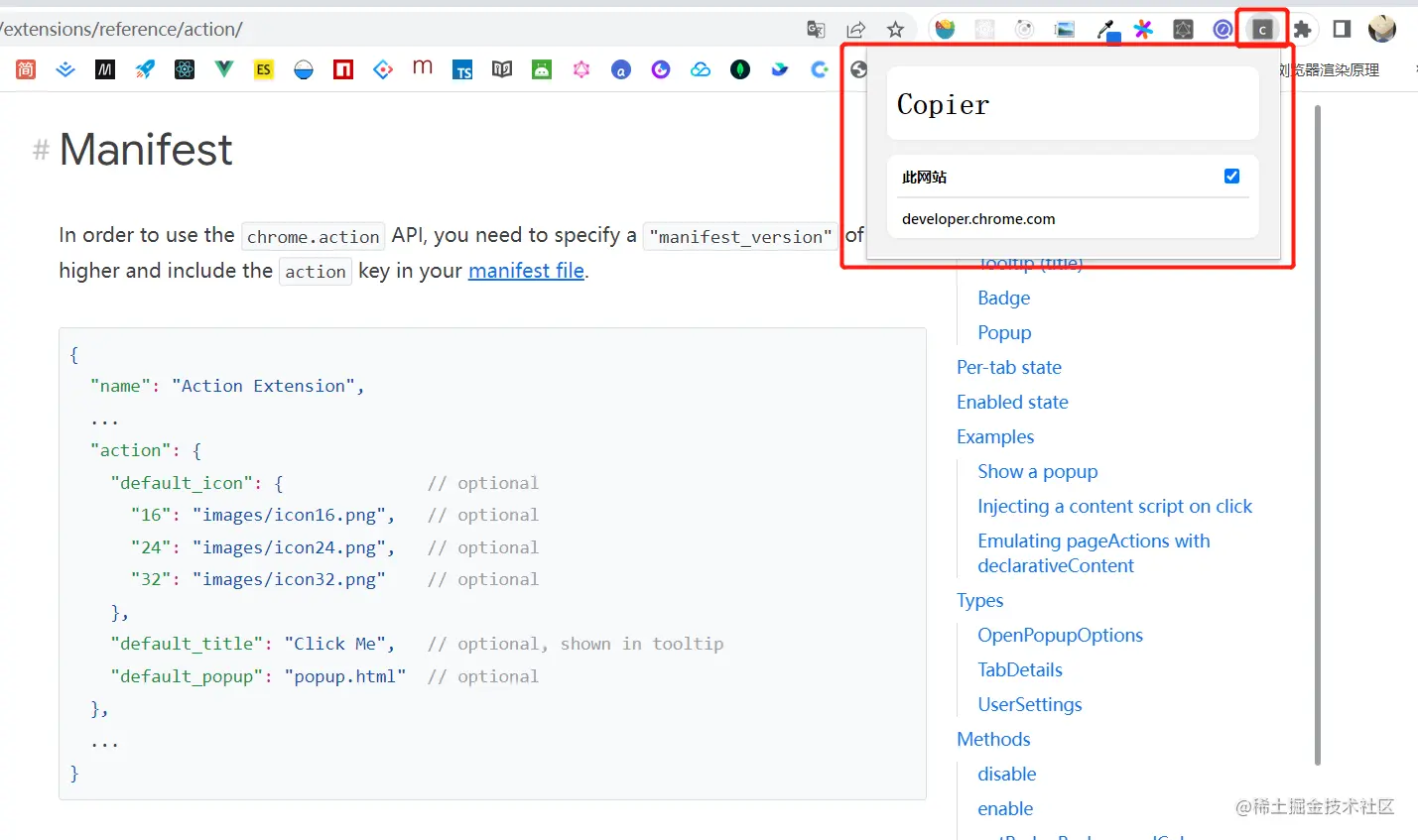
Task: Open the Juejin bookmark icon
Action: (x=65, y=69)
